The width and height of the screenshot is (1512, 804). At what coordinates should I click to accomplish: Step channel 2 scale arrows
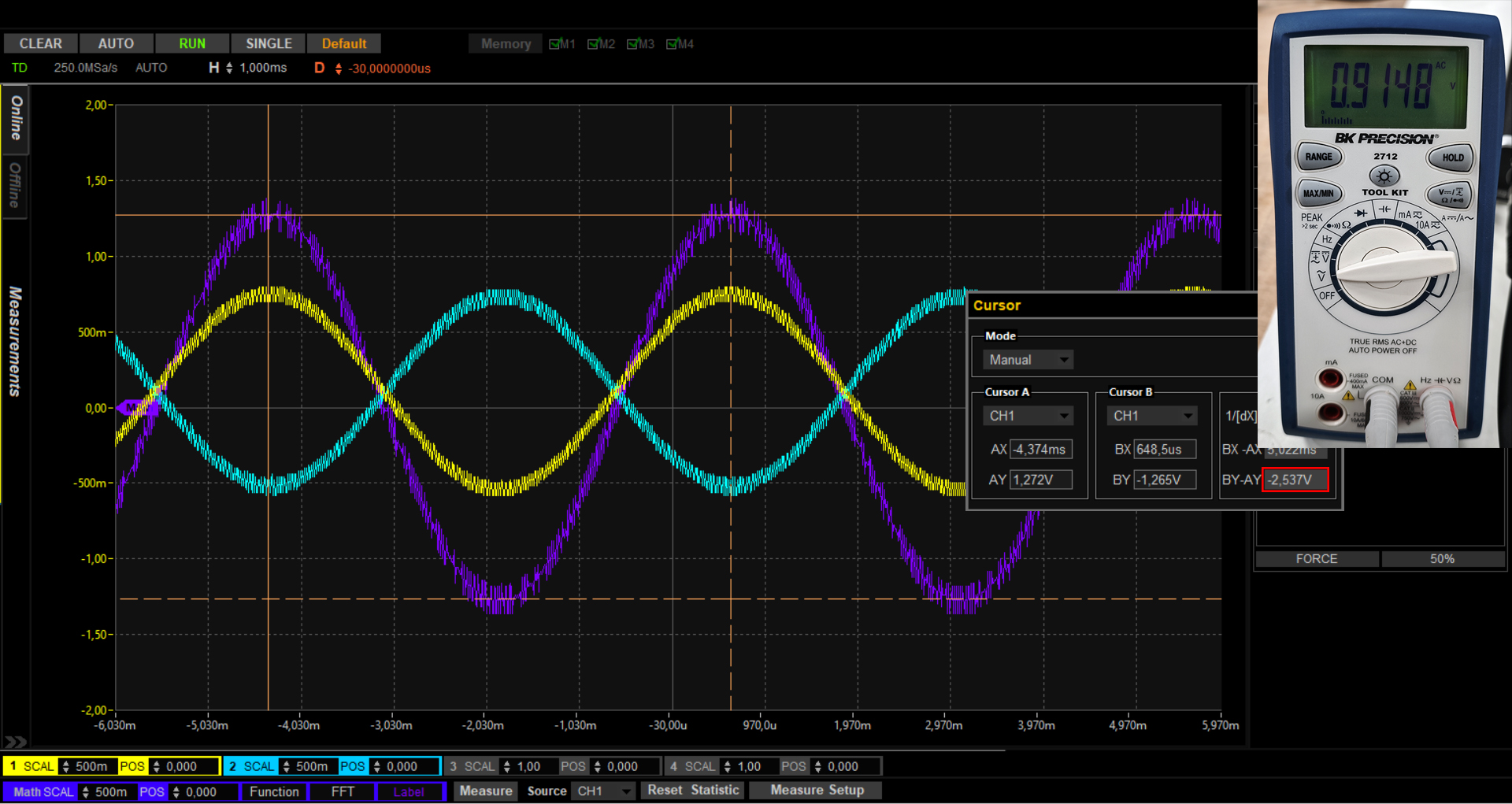287,766
